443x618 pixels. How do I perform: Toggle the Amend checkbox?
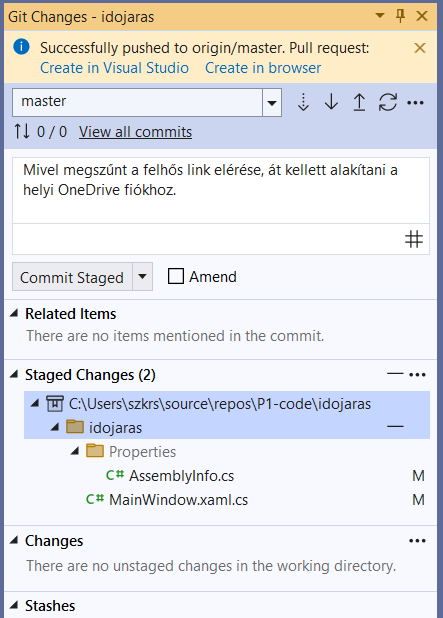(x=176, y=276)
